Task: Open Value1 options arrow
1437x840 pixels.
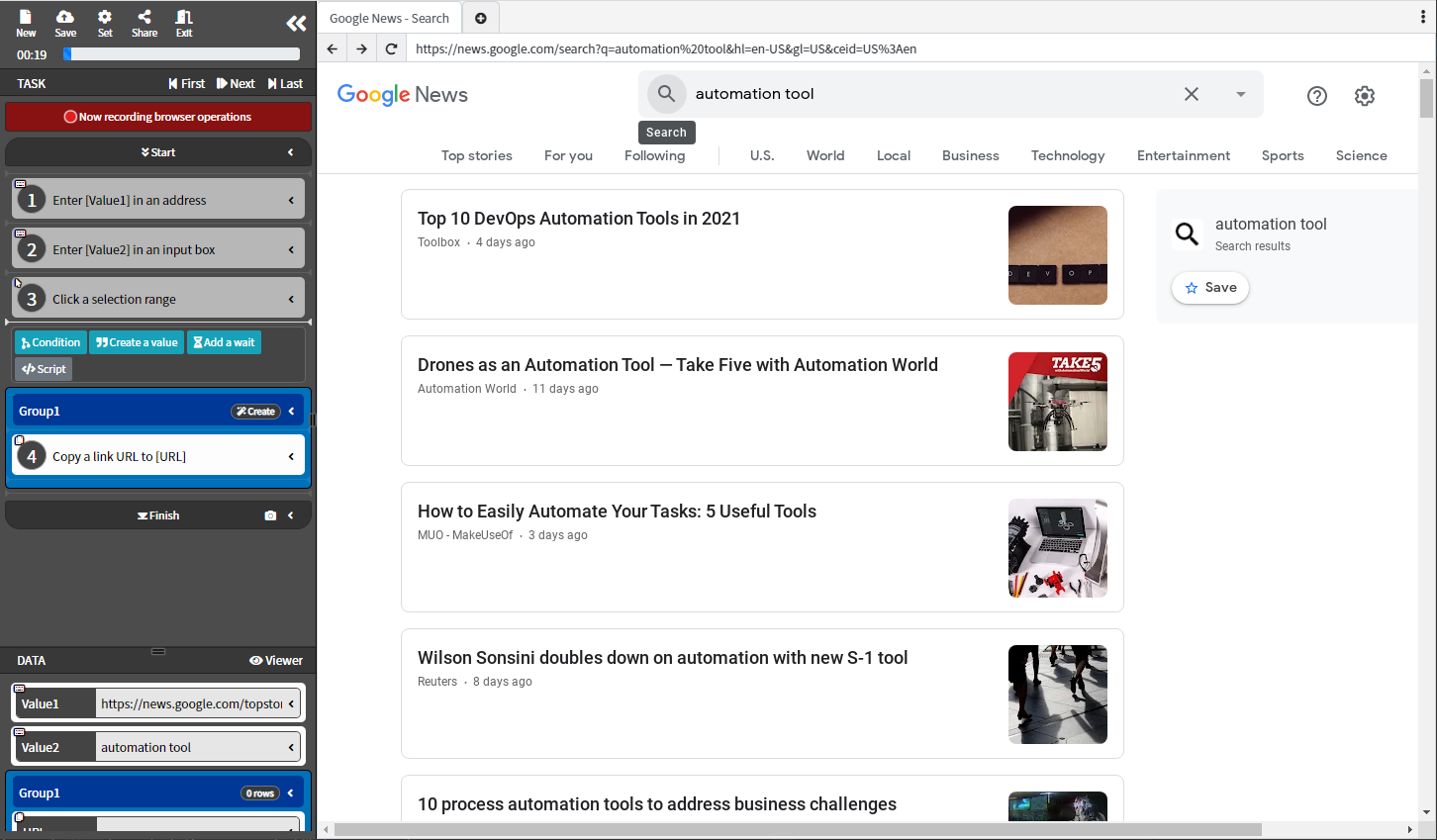Action: 291,703
